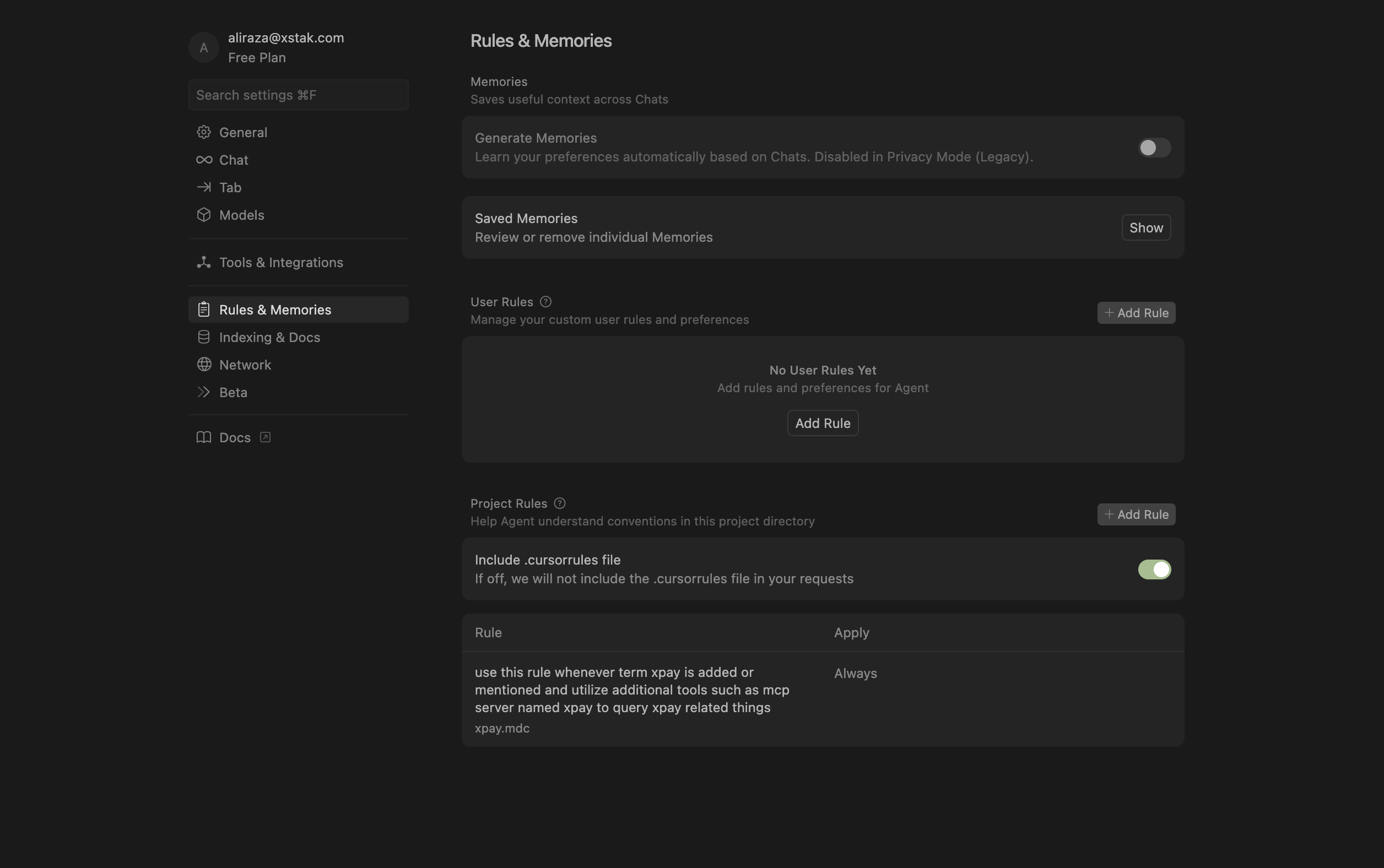Click the xpay rule description text
Viewport: 1384px width, 868px height.
tap(632, 690)
